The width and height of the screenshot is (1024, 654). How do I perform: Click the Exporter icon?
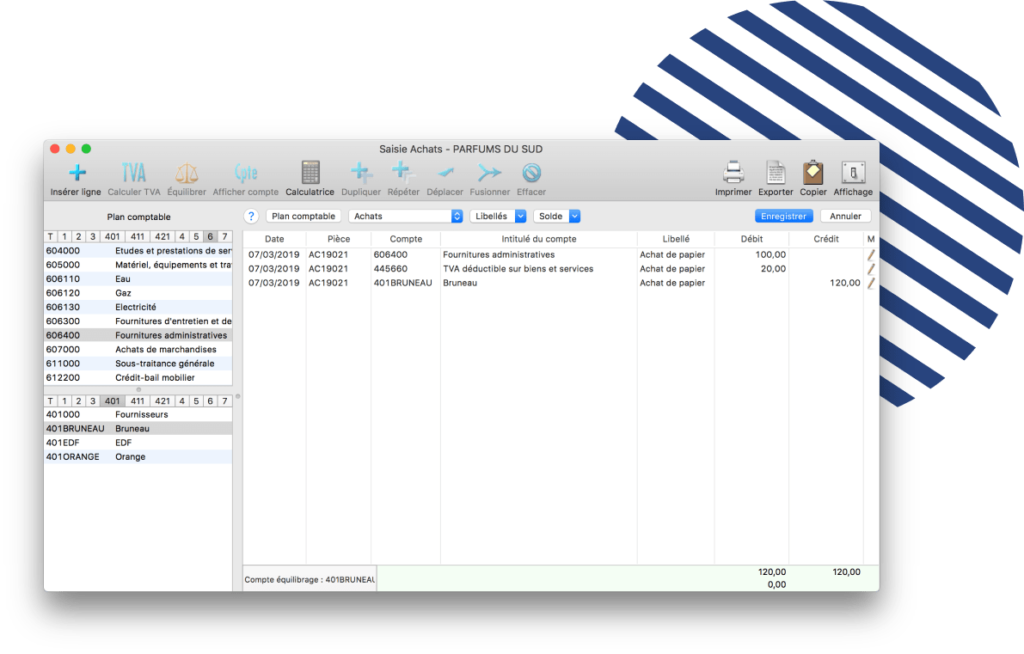tap(774, 175)
